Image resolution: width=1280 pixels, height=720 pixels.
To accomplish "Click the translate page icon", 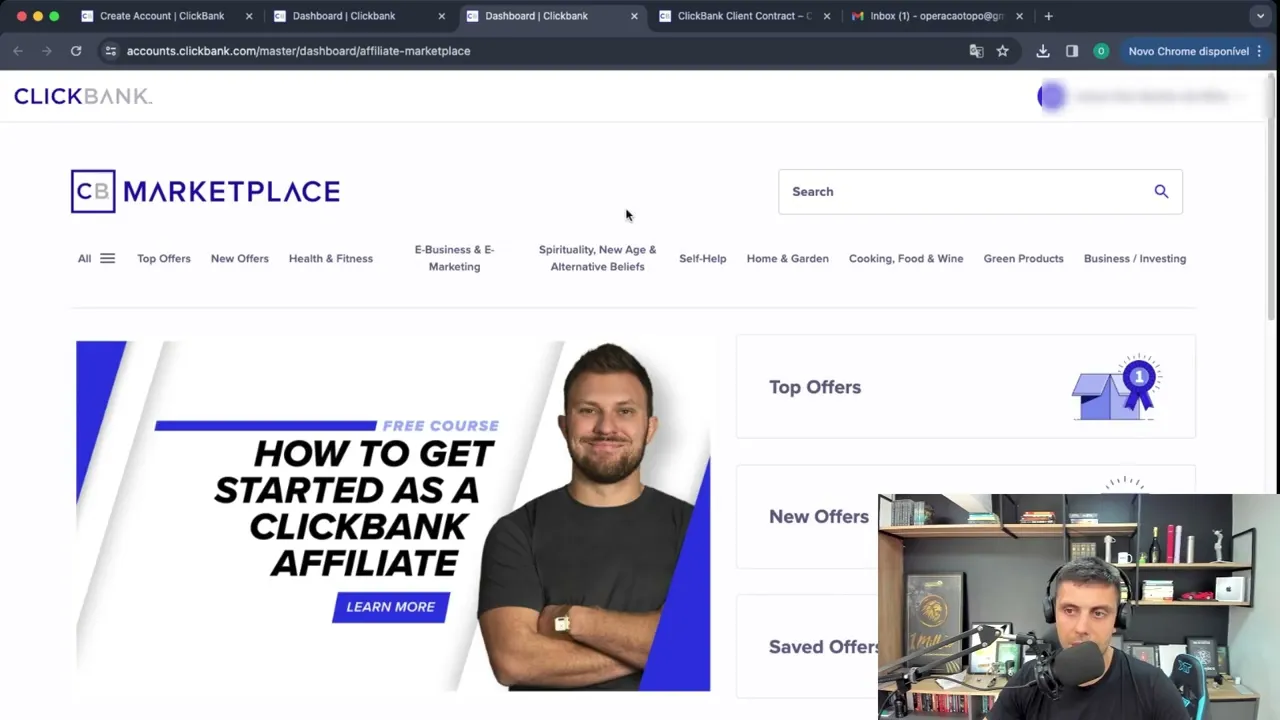I will (x=976, y=51).
